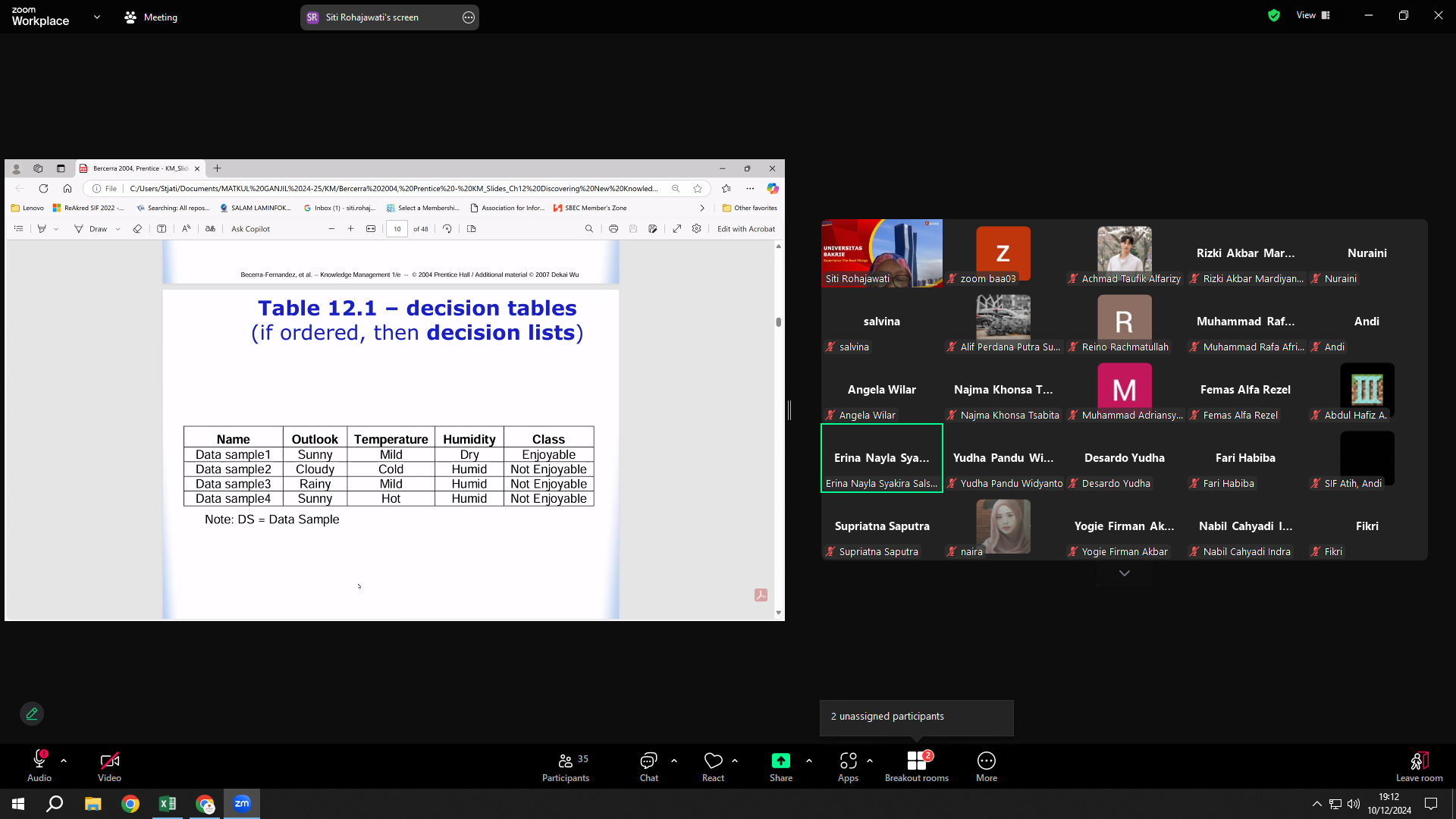Click the annotate pencil icon

32,714
